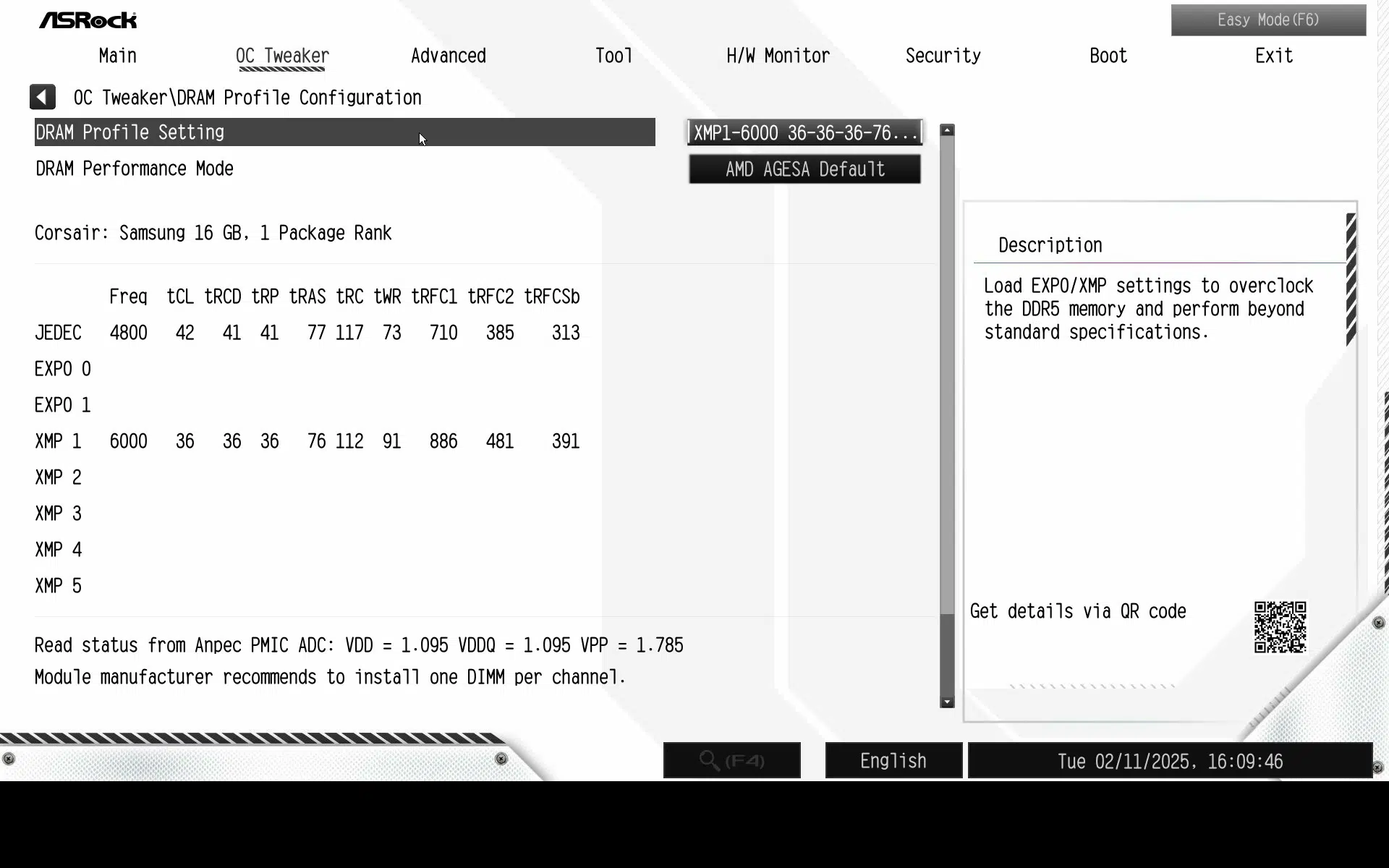Image resolution: width=1389 pixels, height=868 pixels.
Task: Click the QR code image
Action: [x=1280, y=626]
